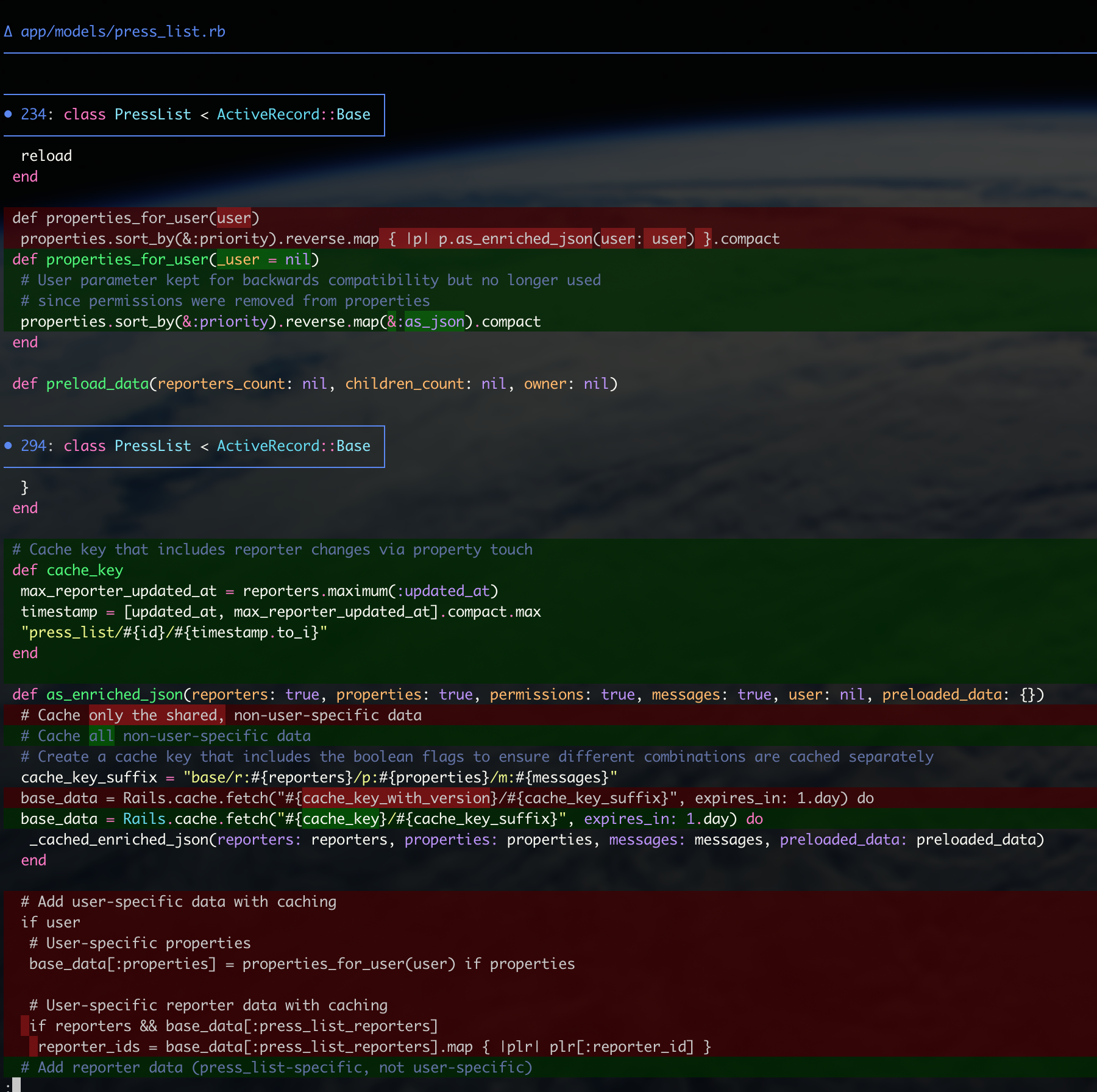Select the hunk line number 234
1097x1092 pixels.
pyautogui.click(x=34, y=115)
